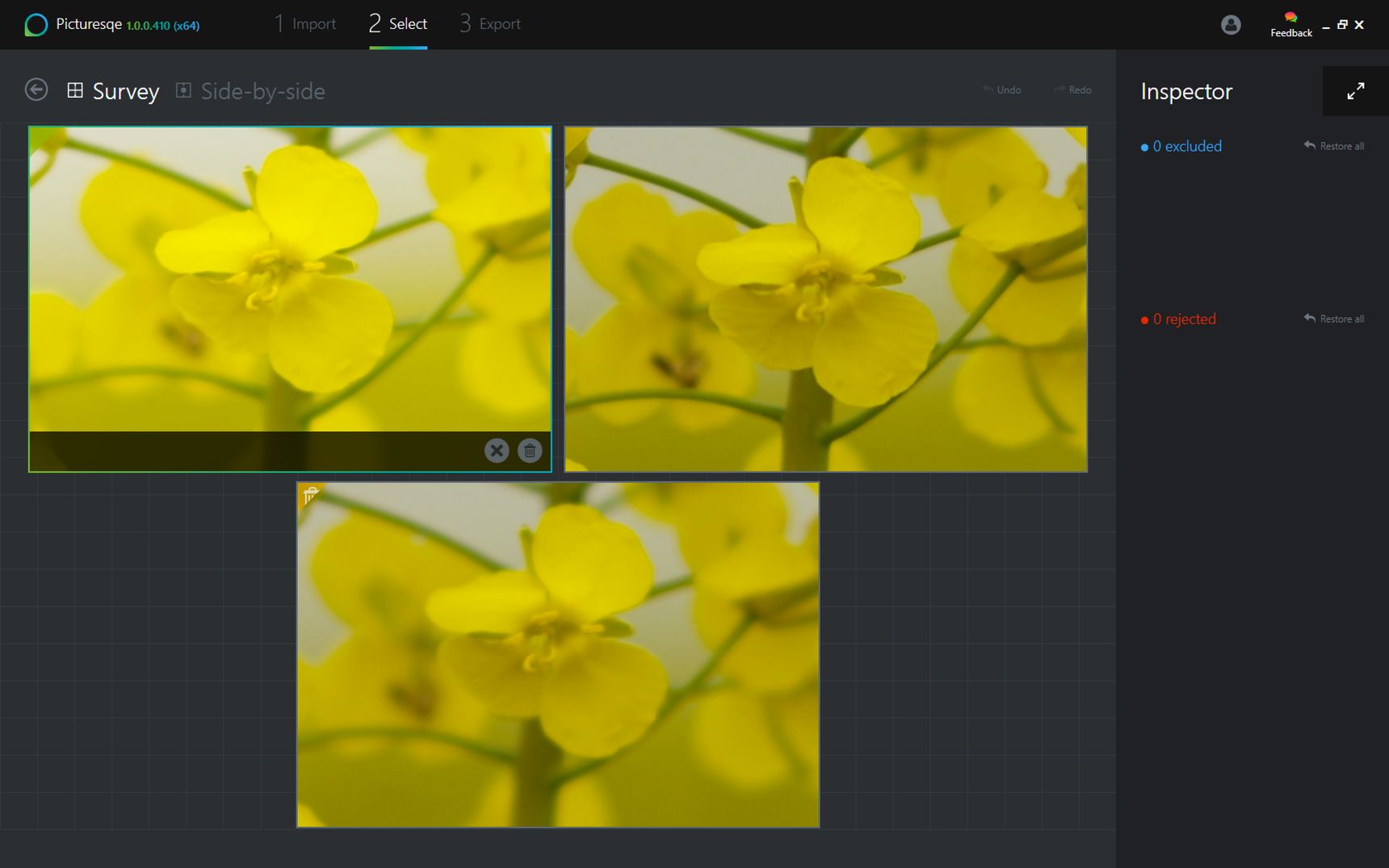
Task: Click the Redo button
Action: tap(1072, 90)
